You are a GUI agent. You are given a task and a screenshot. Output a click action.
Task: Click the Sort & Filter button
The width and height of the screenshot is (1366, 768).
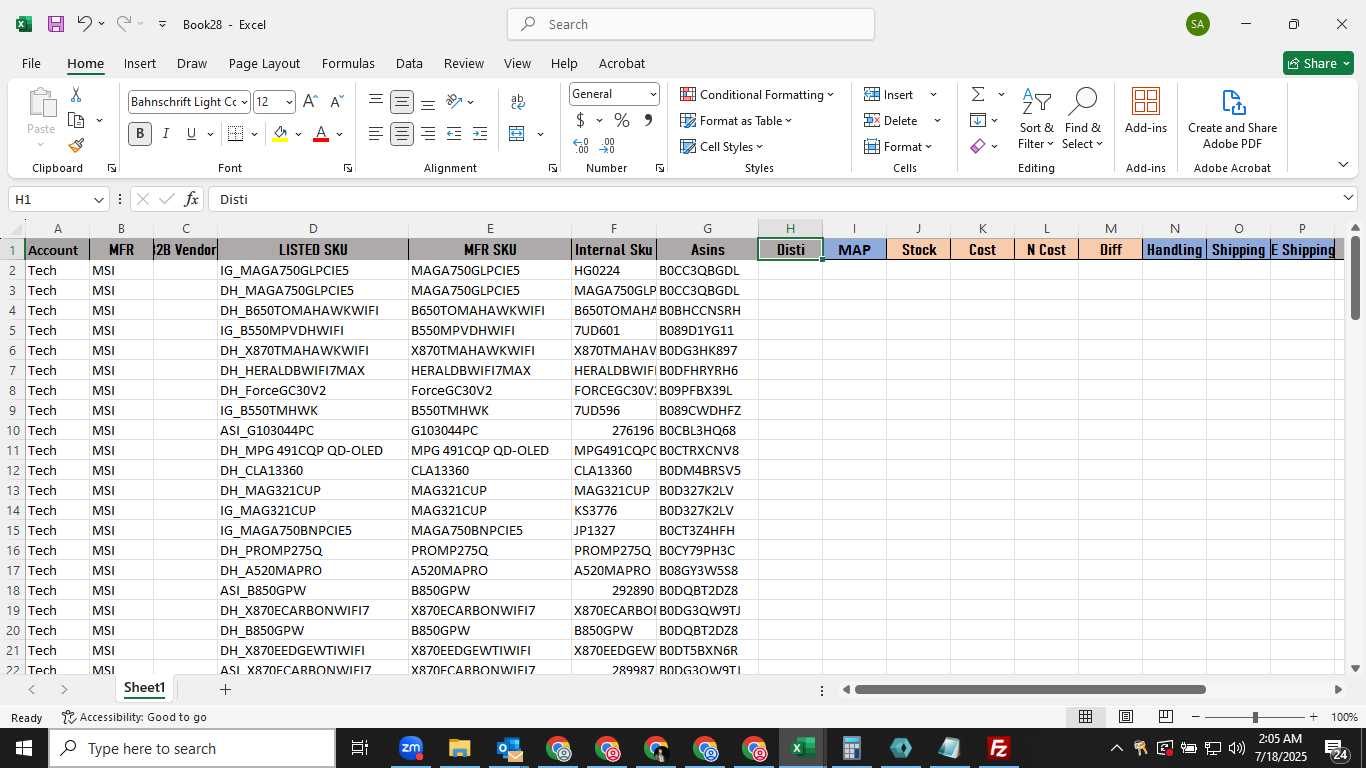click(x=1036, y=119)
